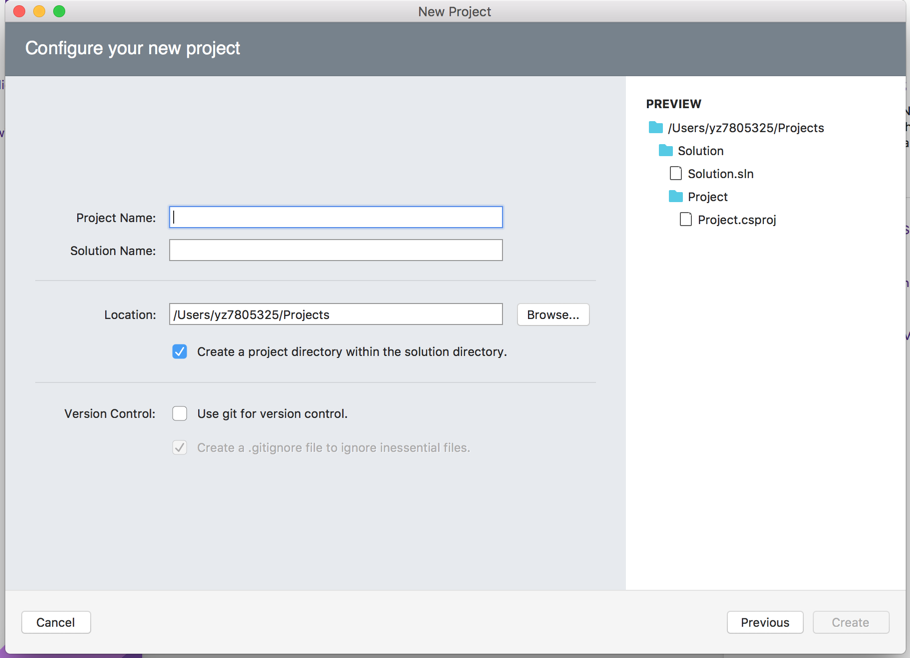Enable use git for version control
The image size is (910, 658).
[179, 414]
